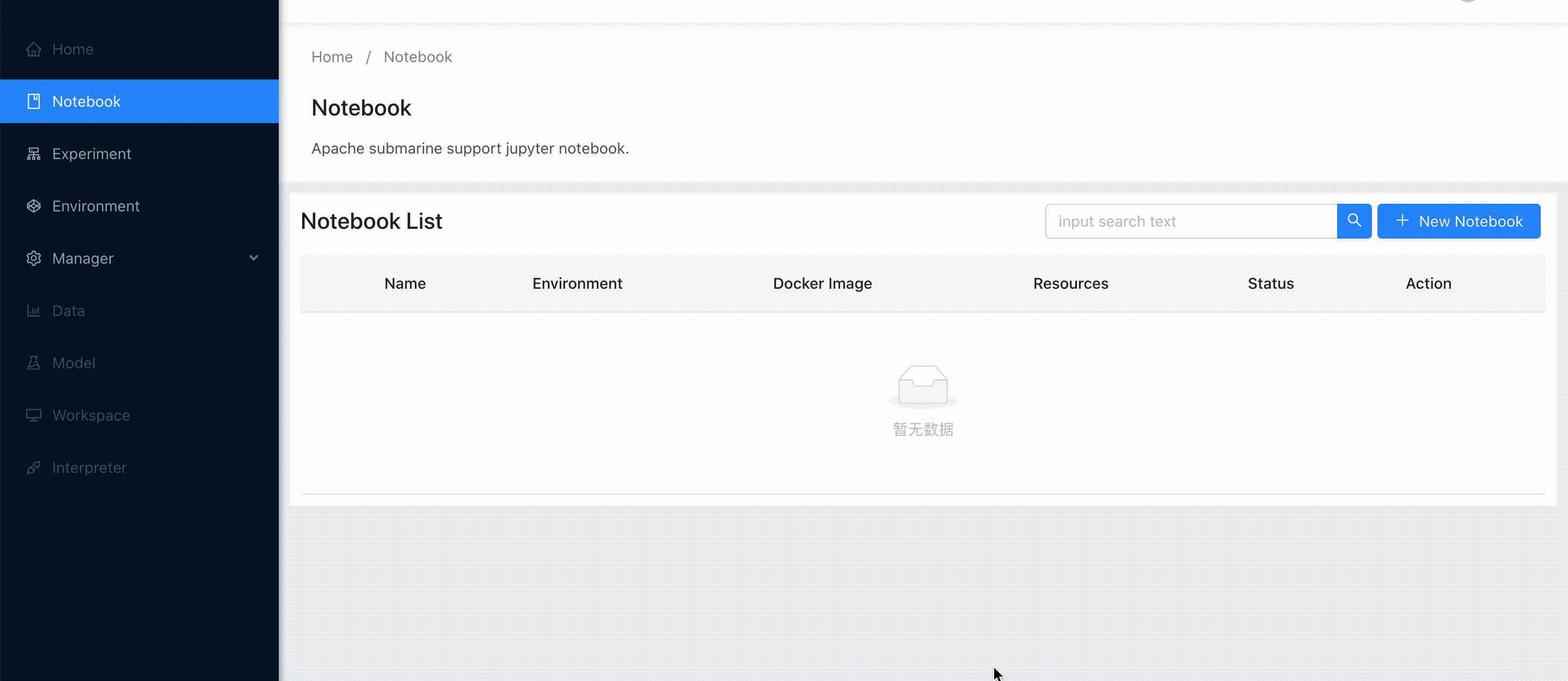Click the empty inbox placeholder icon
Image resolution: width=1568 pixels, height=681 pixels.
coord(923,386)
